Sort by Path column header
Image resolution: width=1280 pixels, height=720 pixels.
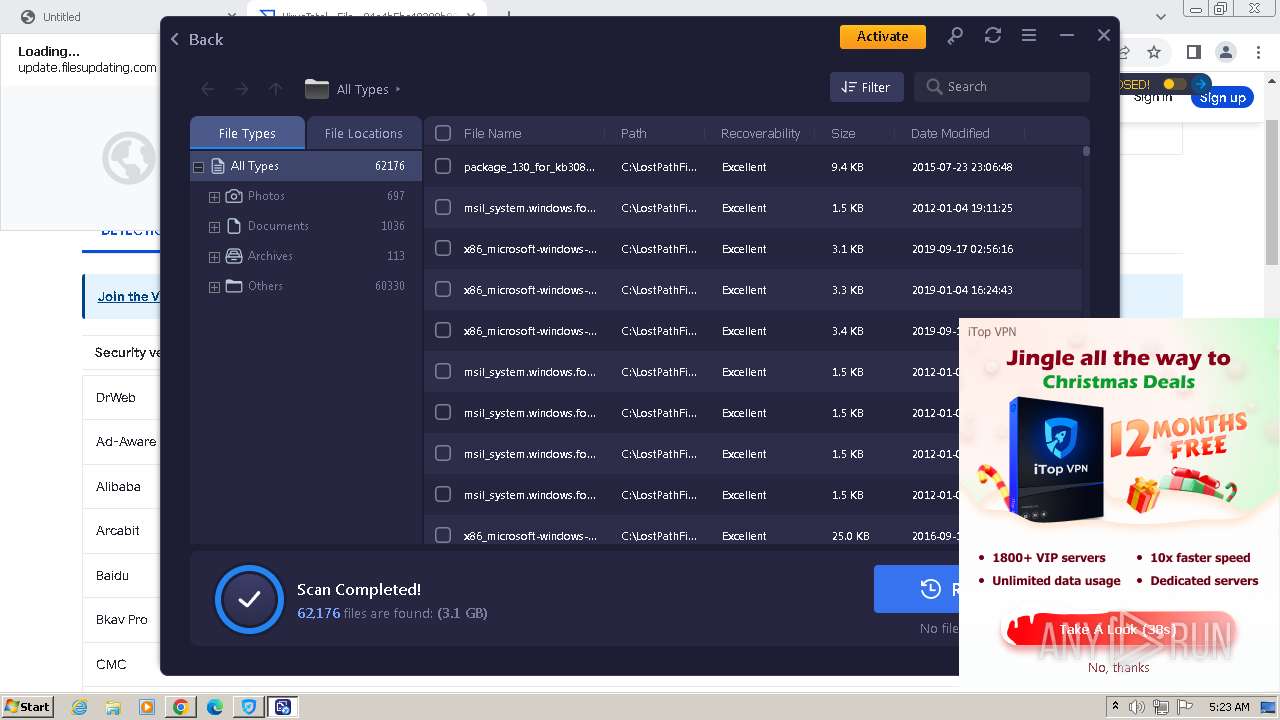click(x=634, y=133)
